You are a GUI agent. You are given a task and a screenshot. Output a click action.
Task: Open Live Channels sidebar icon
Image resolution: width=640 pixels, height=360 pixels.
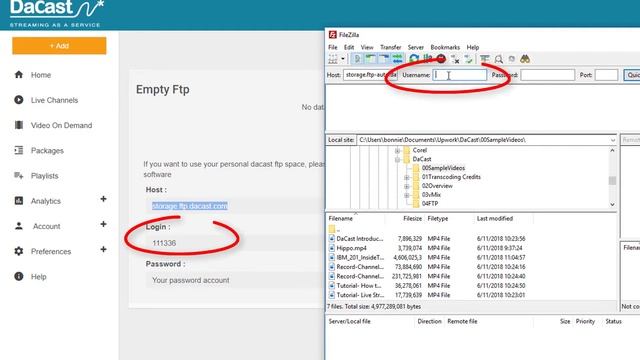tap(19, 100)
